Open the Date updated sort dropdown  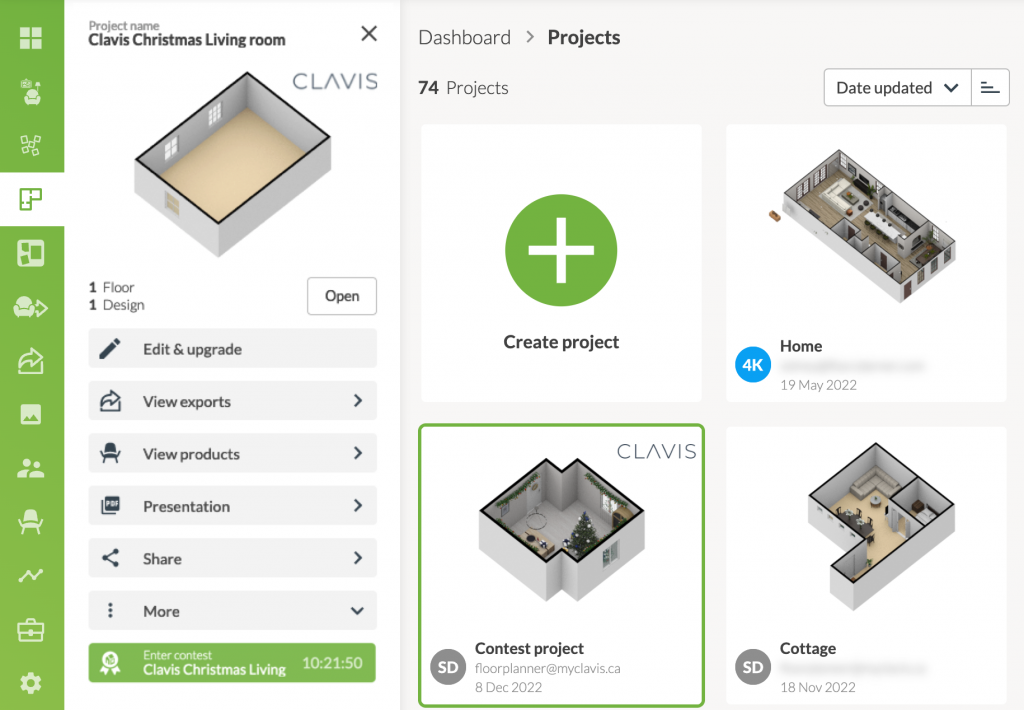[897, 88]
